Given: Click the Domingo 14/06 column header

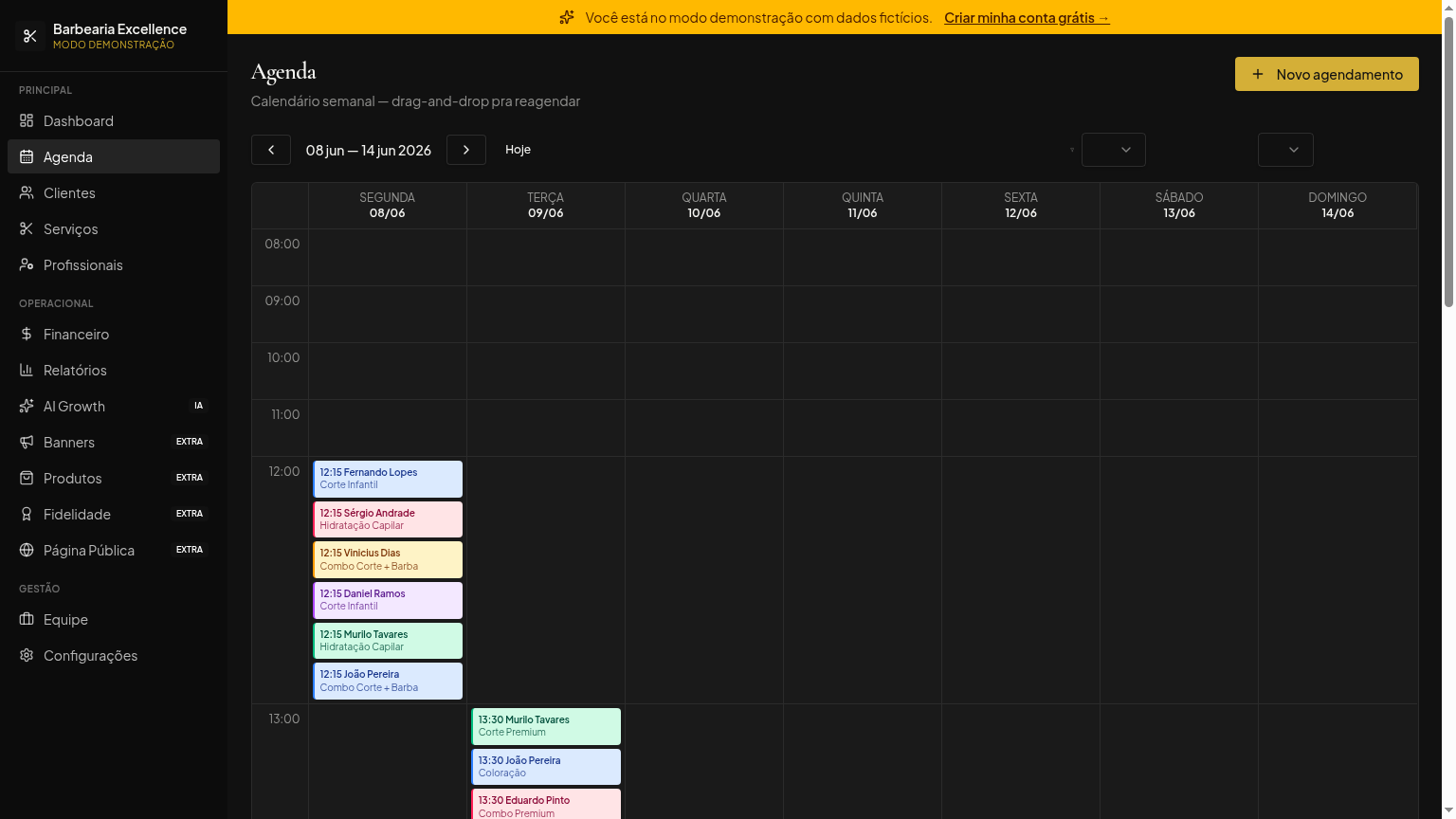Looking at the screenshot, I should click(1338, 205).
